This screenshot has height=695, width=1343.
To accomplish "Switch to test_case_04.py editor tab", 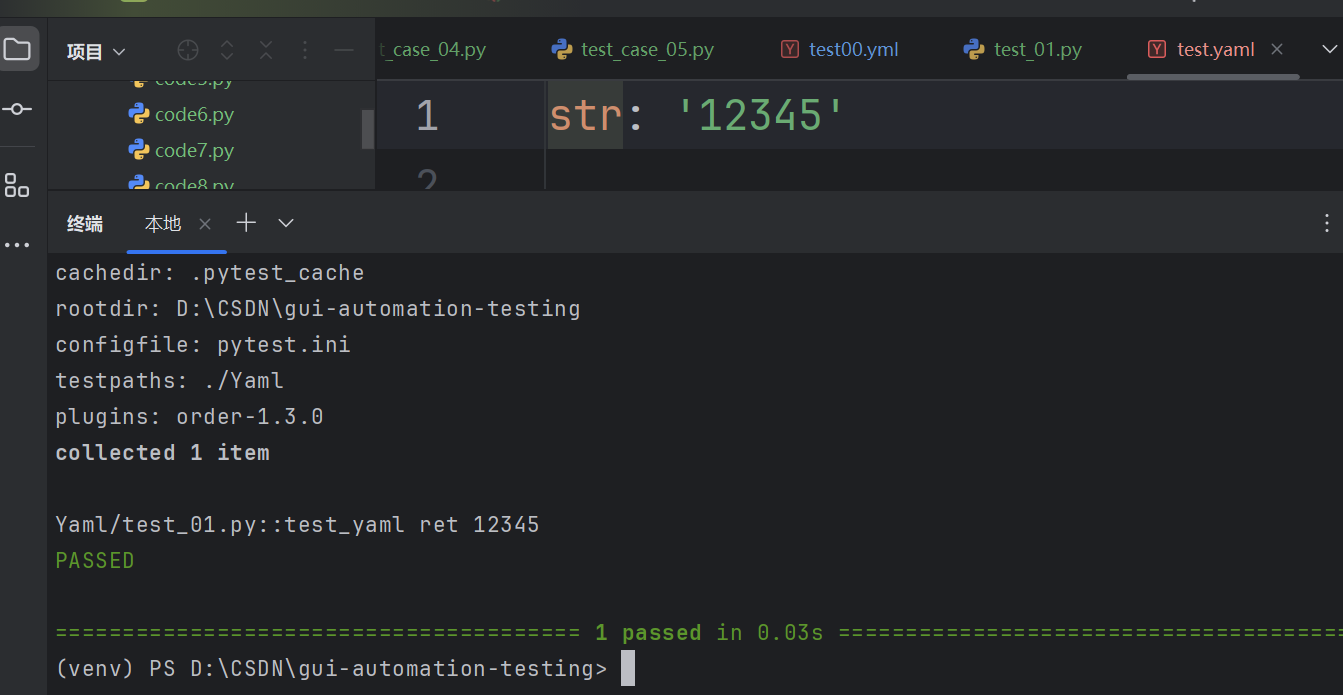I will pos(433,49).
